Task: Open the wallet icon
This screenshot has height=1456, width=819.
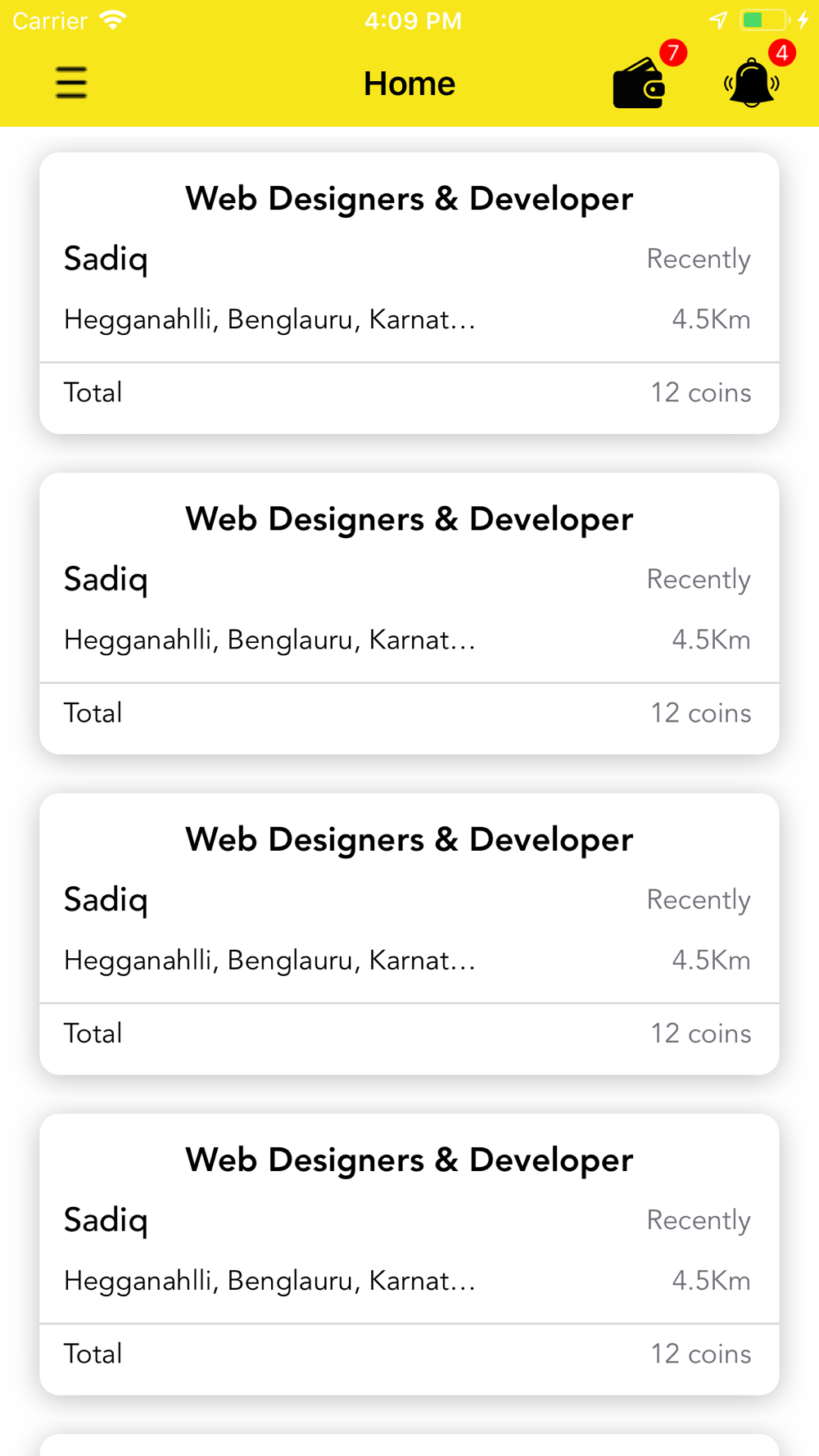Action: (639, 83)
